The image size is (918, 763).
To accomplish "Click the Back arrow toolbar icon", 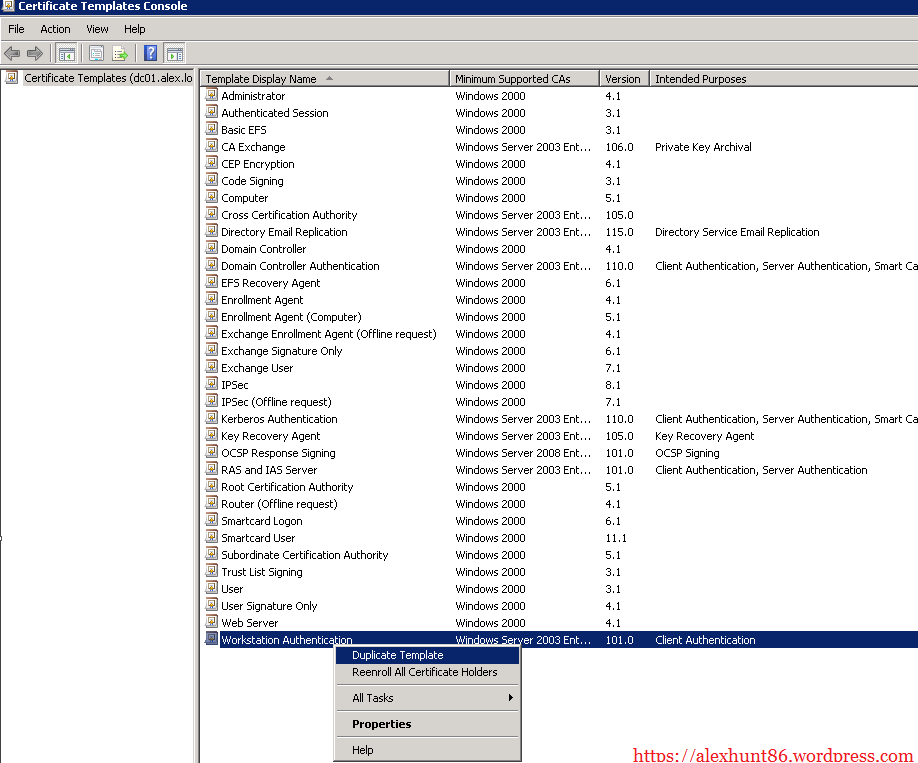I will 12,53.
